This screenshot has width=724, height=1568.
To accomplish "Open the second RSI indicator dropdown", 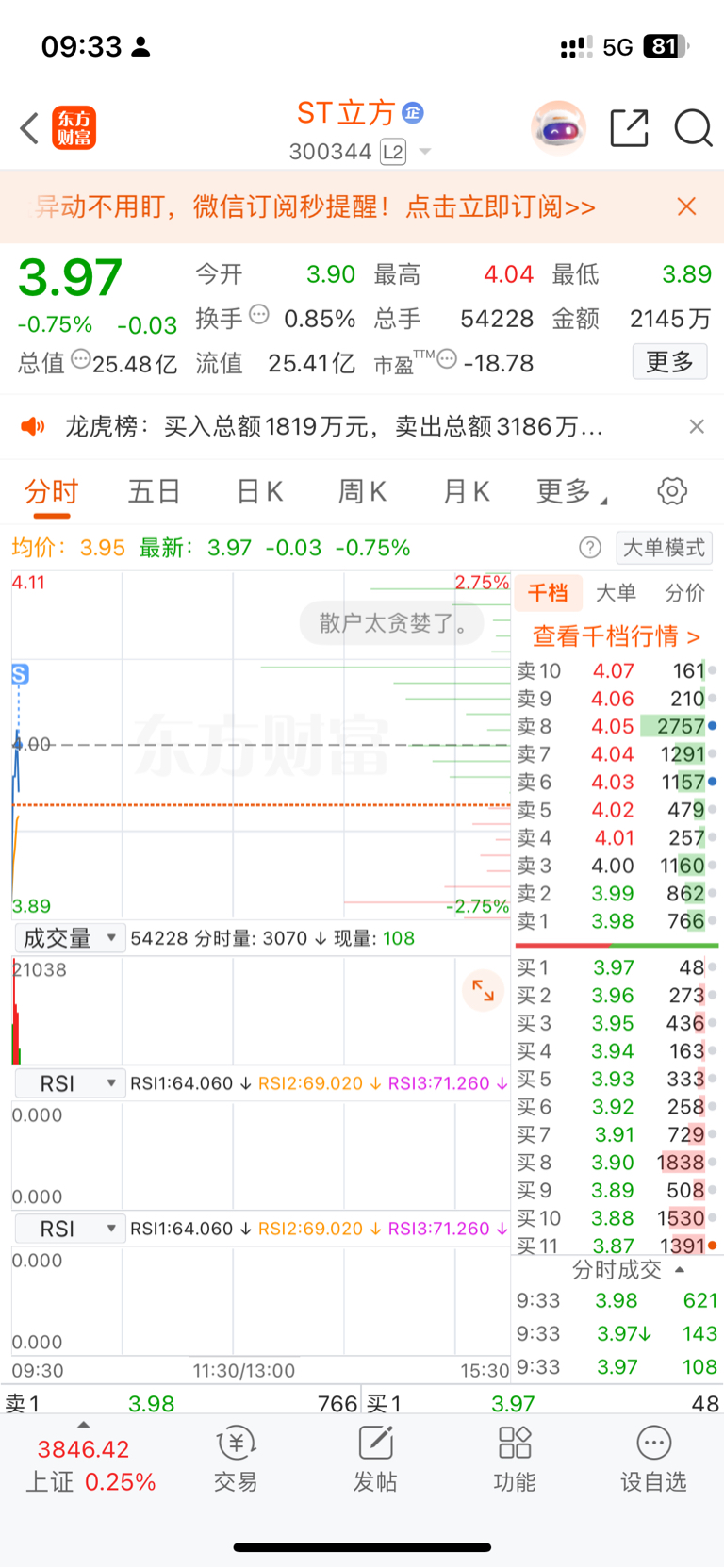I will tap(70, 1229).
